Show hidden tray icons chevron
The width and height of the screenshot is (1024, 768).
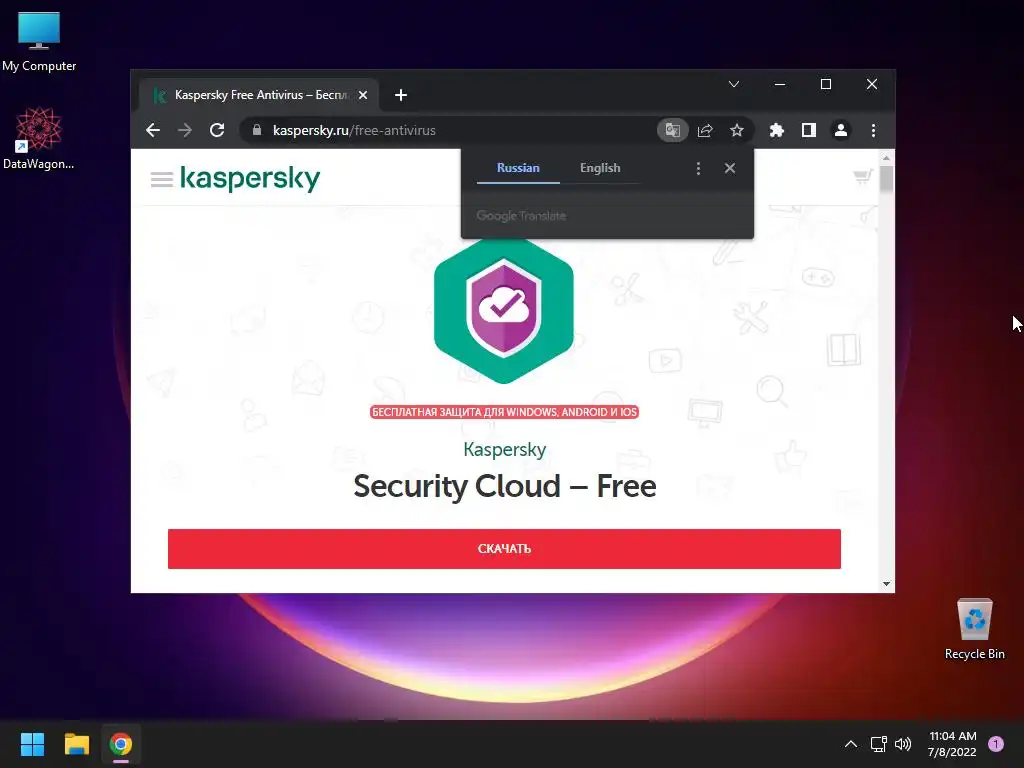(x=851, y=744)
